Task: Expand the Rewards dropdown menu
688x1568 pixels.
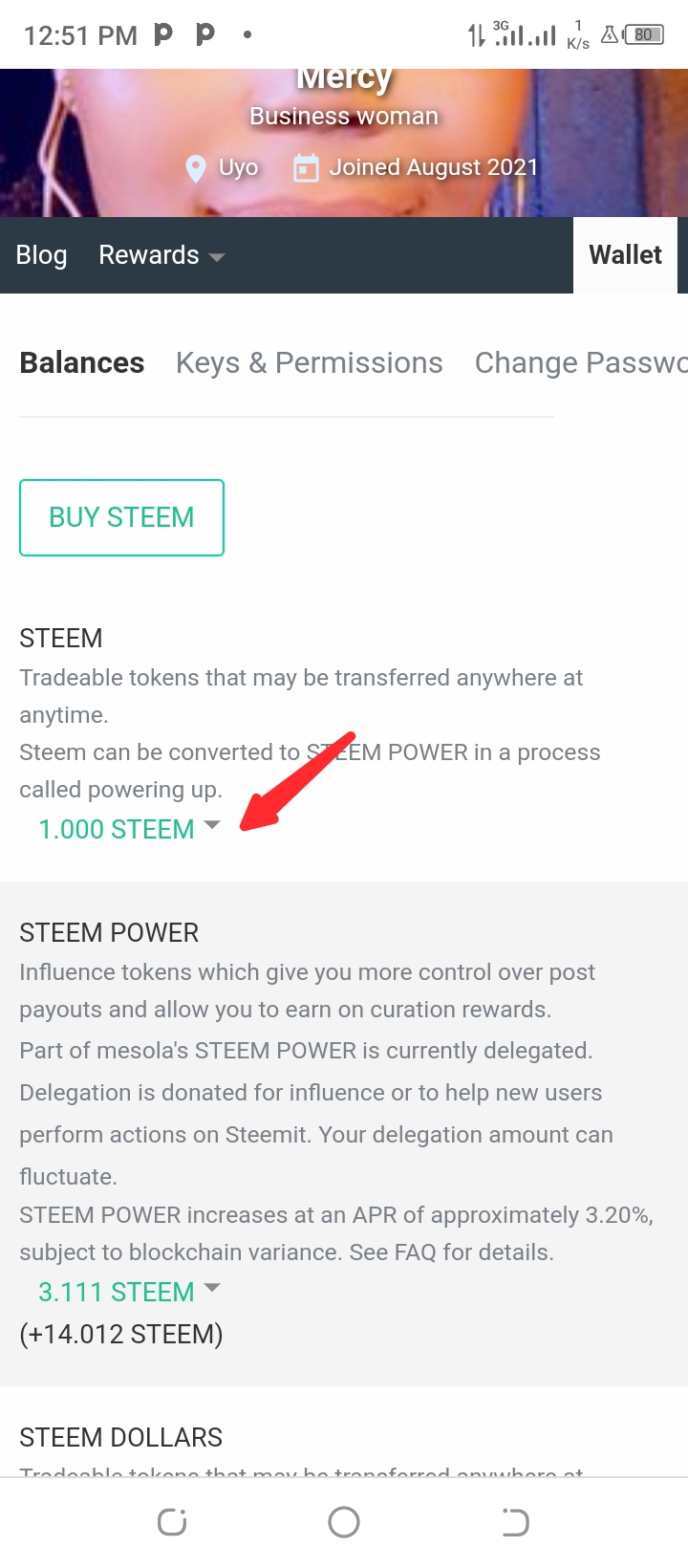Action: point(161,255)
